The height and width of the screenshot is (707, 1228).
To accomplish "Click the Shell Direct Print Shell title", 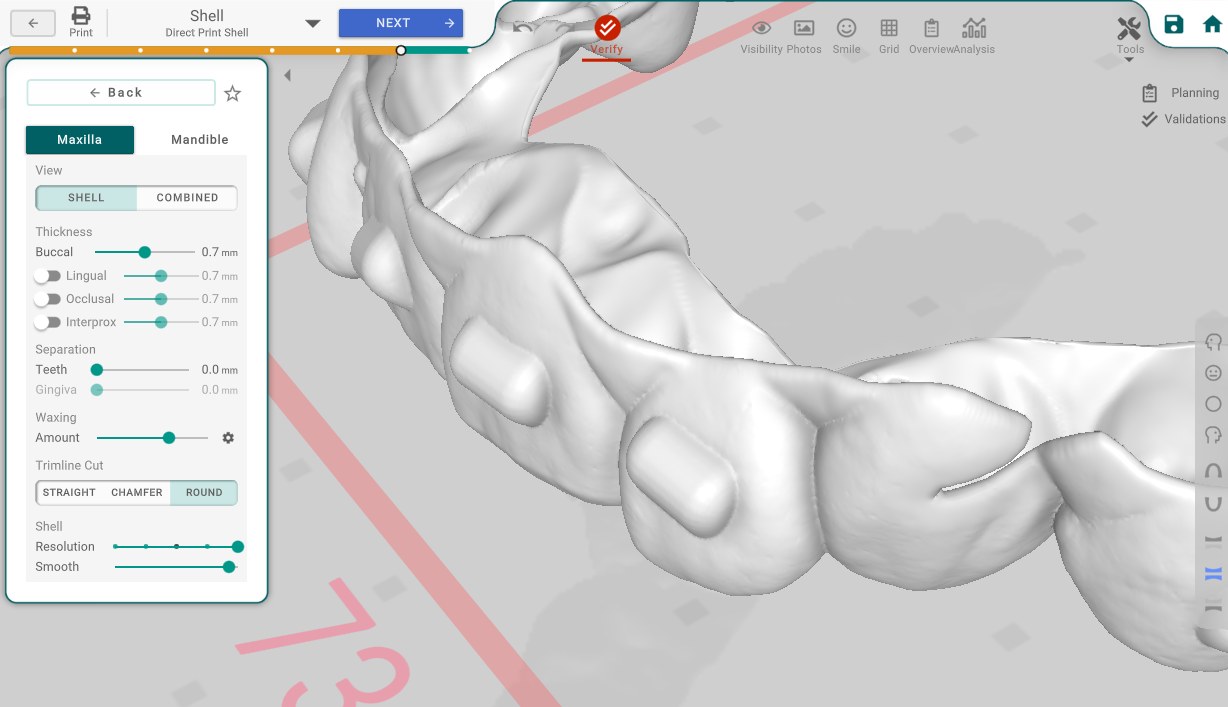I will (207, 24).
